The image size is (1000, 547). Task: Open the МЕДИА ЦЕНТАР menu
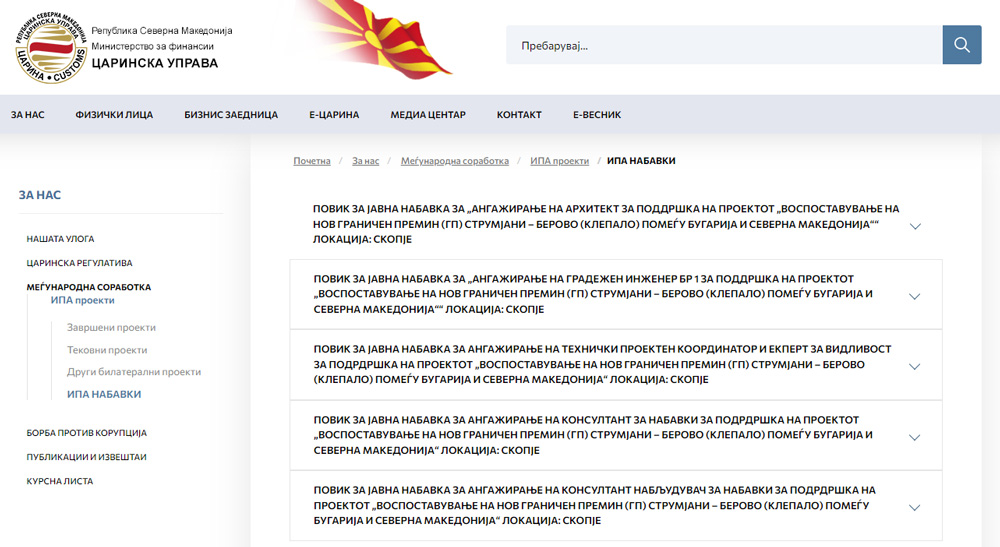(428, 115)
